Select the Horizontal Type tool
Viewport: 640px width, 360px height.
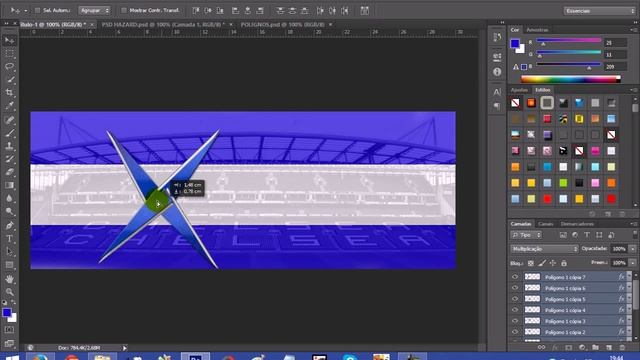9,239
